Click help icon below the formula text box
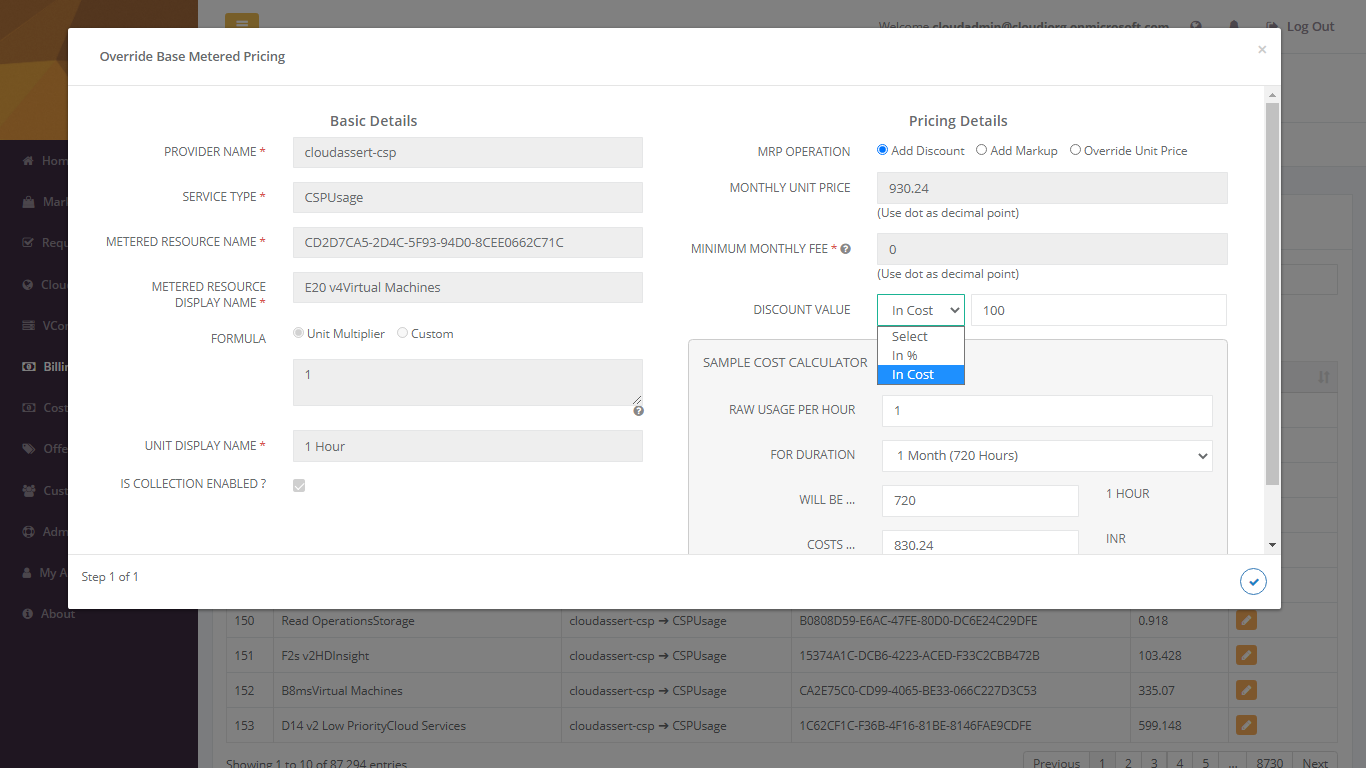This screenshot has height=768, width=1366. coord(638,411)
